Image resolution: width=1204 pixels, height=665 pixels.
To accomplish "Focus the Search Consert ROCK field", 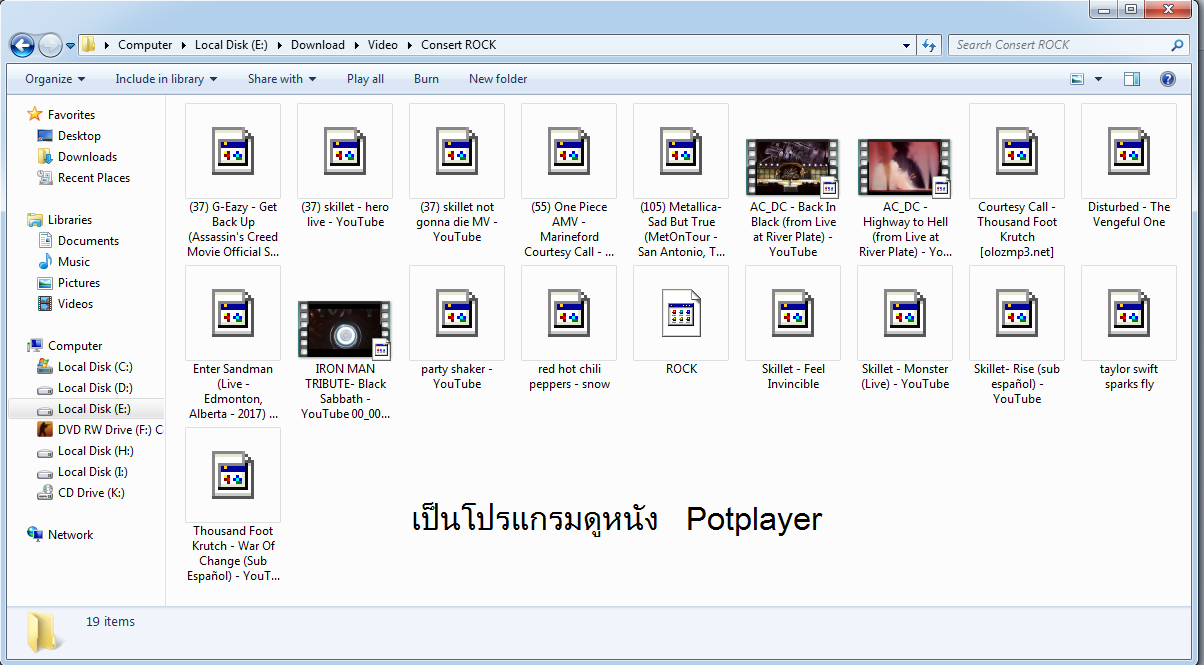I will [x=1068, y=45].
